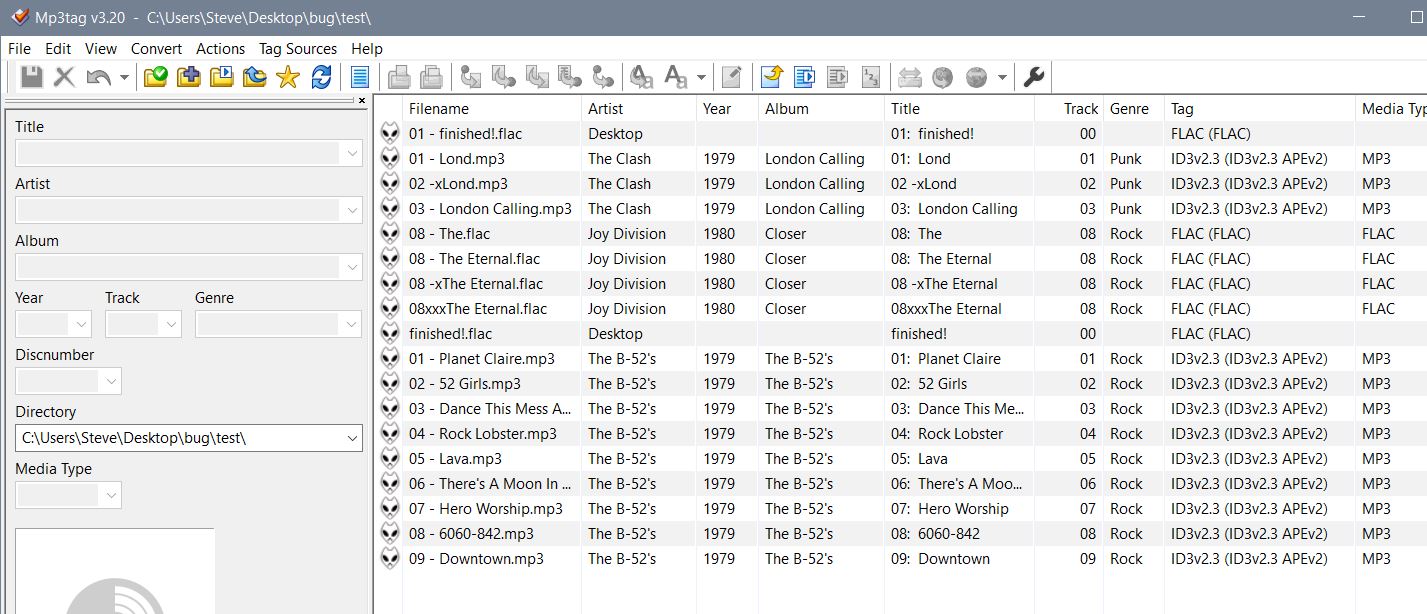Sort by the Filename column header
The width and height of the screenshot is (1427, 614).
click(x=491, y=108)
